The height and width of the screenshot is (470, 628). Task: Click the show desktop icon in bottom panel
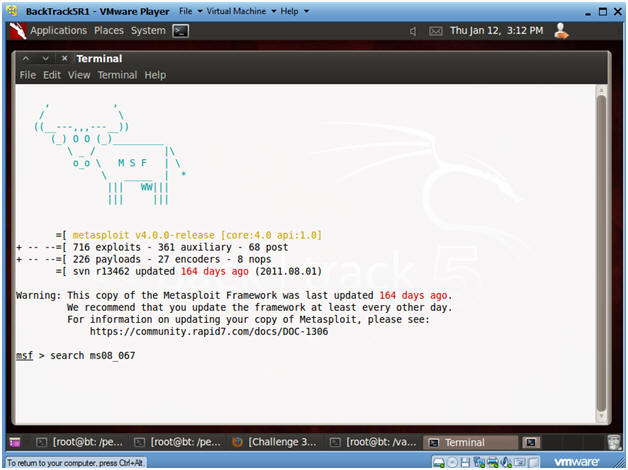click(15, 442)
